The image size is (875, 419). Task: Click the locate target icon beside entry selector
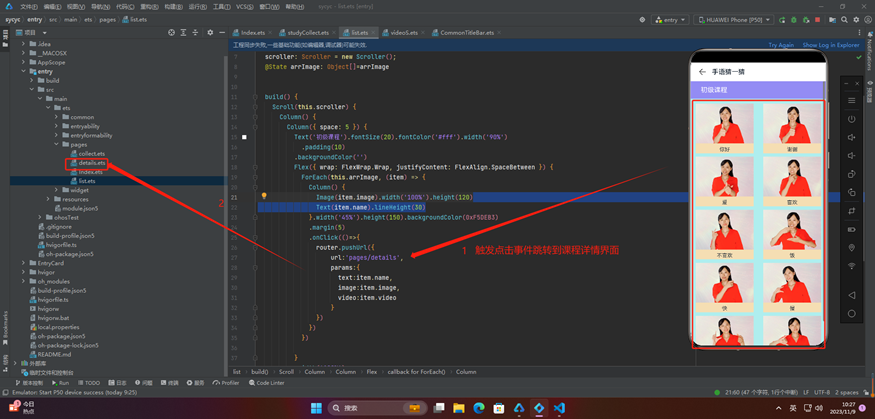pos(642,20)
